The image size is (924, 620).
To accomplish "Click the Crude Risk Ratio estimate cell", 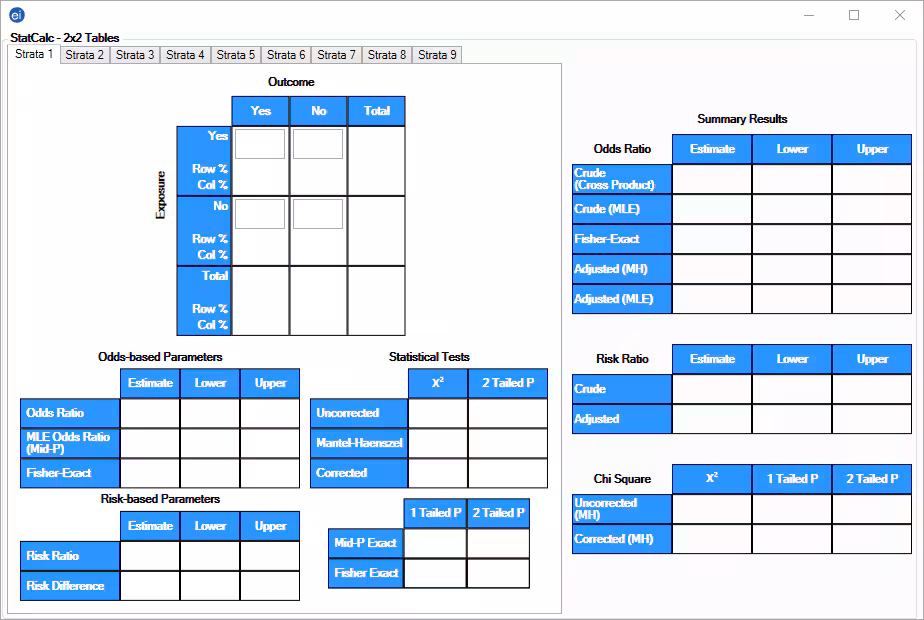I will tap(711, 389).
